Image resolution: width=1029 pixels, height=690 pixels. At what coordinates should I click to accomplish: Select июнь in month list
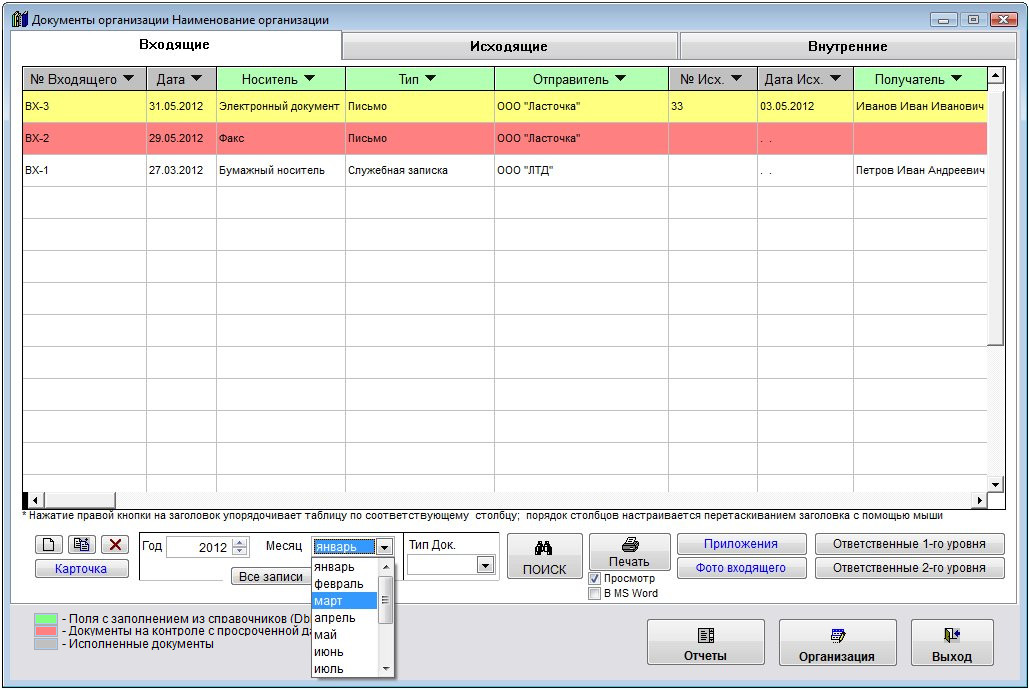click(345, 652)
